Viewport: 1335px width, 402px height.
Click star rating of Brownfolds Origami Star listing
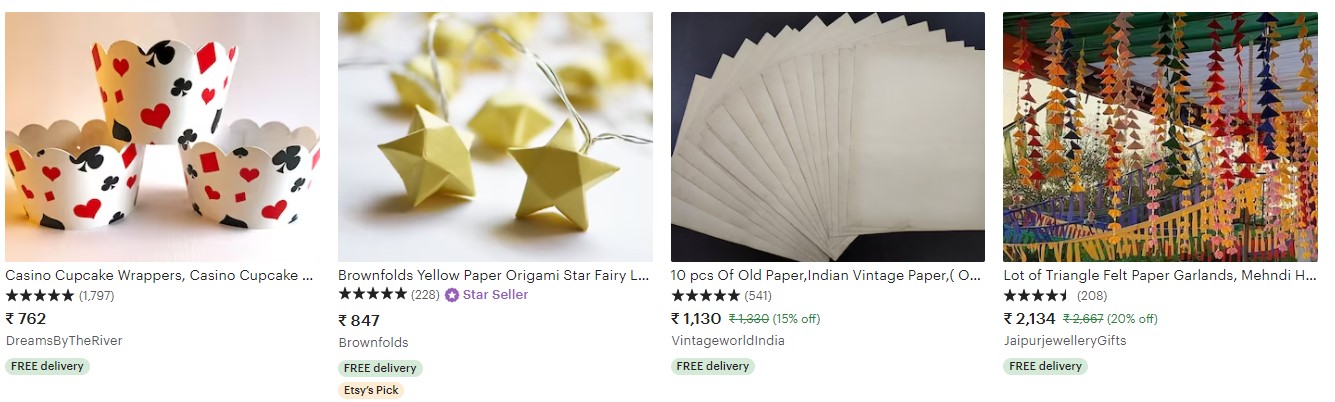[x=373, y=295]
